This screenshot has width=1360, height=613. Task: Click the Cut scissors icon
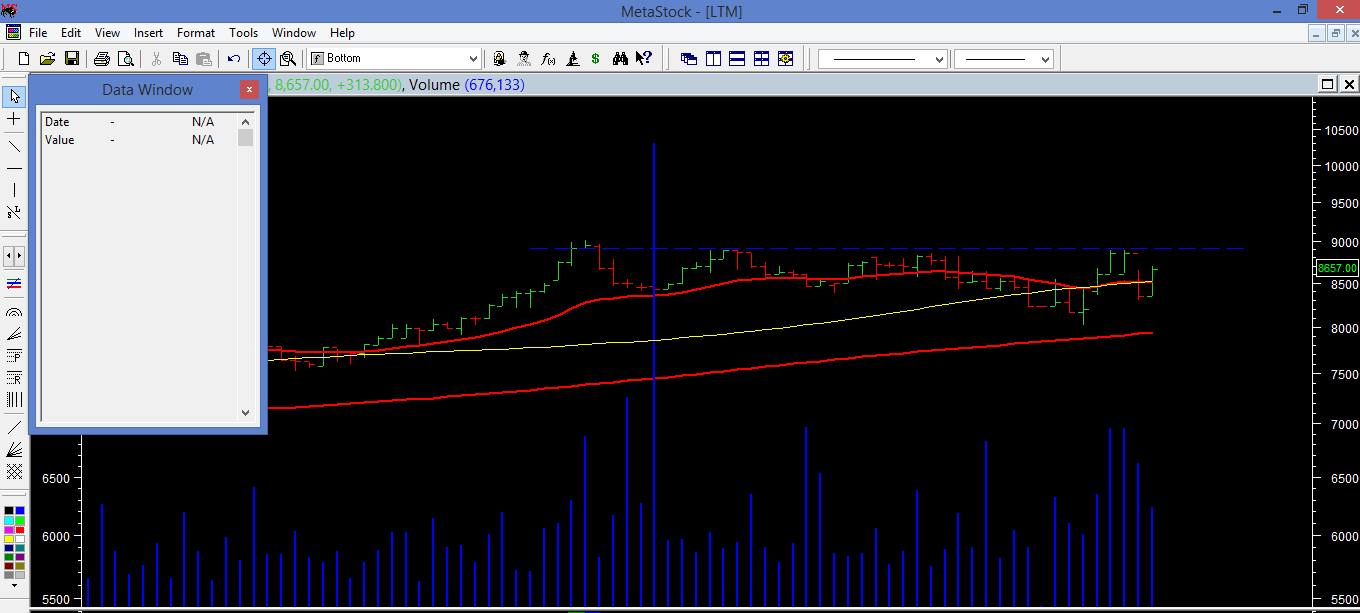click(156, 59)
